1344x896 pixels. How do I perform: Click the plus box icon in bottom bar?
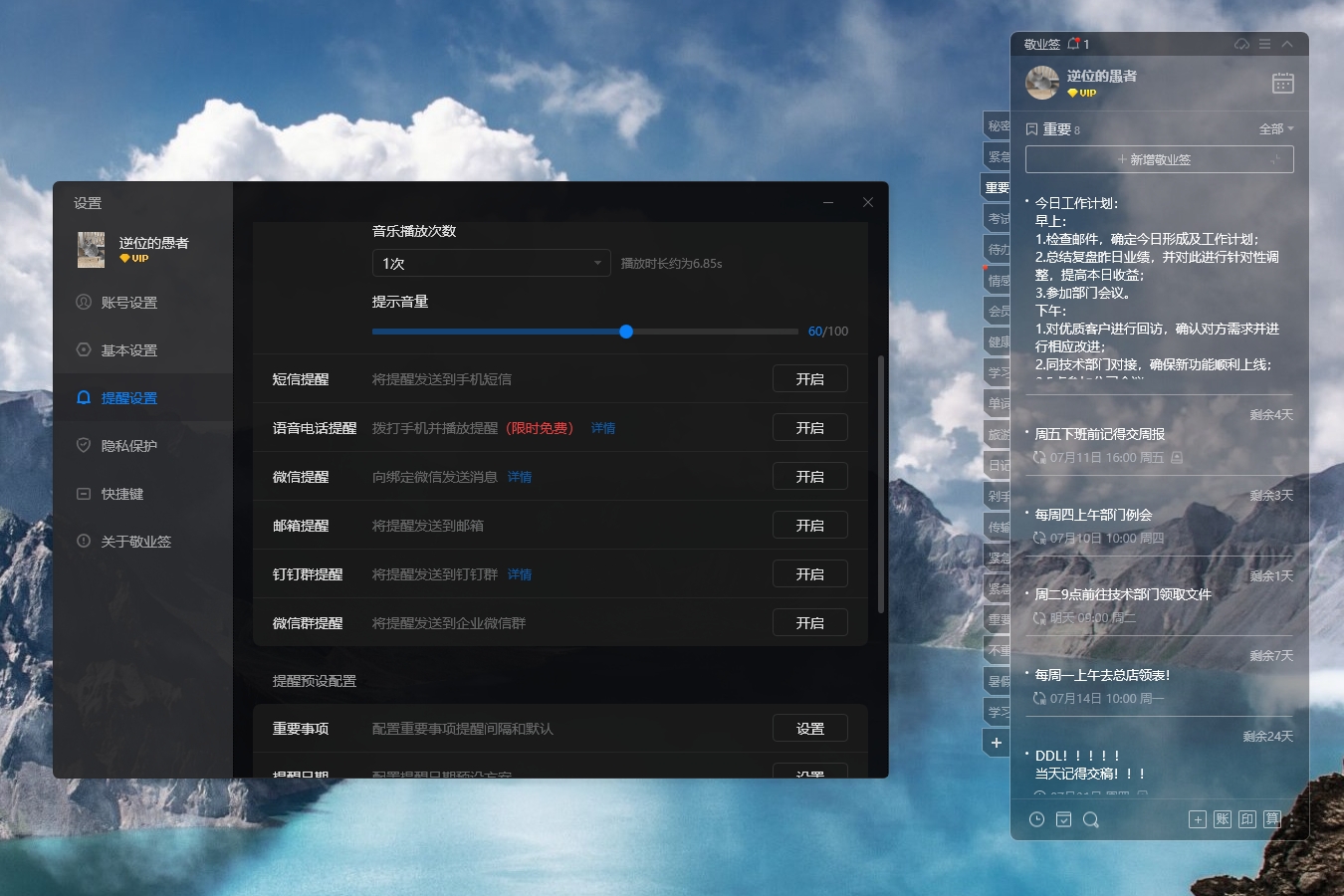(1198, 819)
